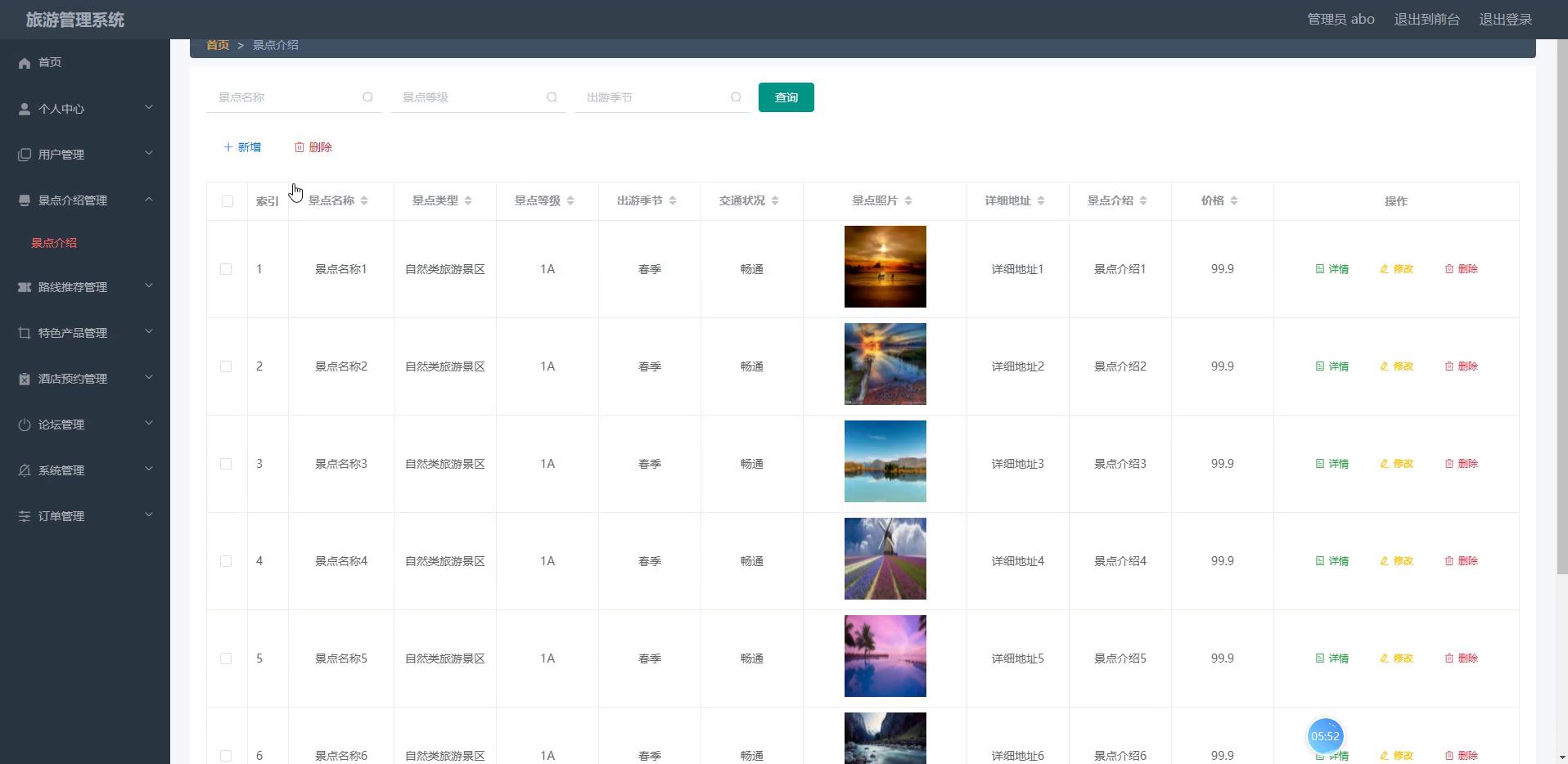Click the plus 新增 add button
Viewport: 1568px width, 764px height.
click(242, 147)
